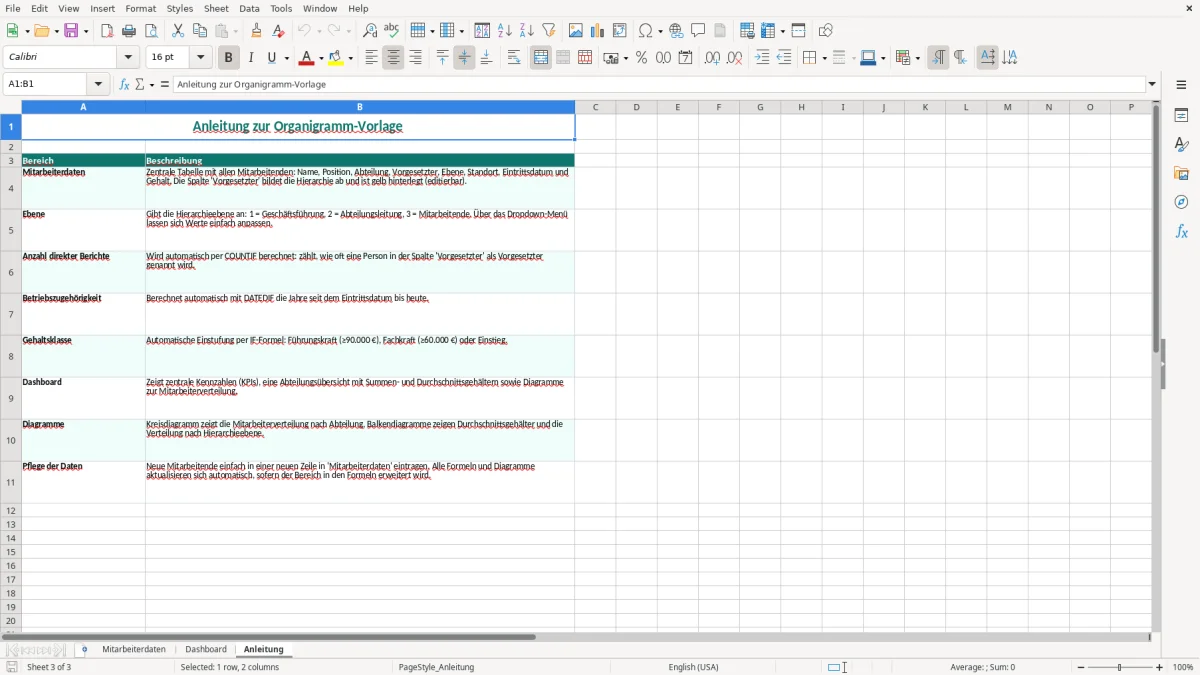Click Sort Descending icon
Viewport: 1200px width, 675px height.
pos(527,31)
